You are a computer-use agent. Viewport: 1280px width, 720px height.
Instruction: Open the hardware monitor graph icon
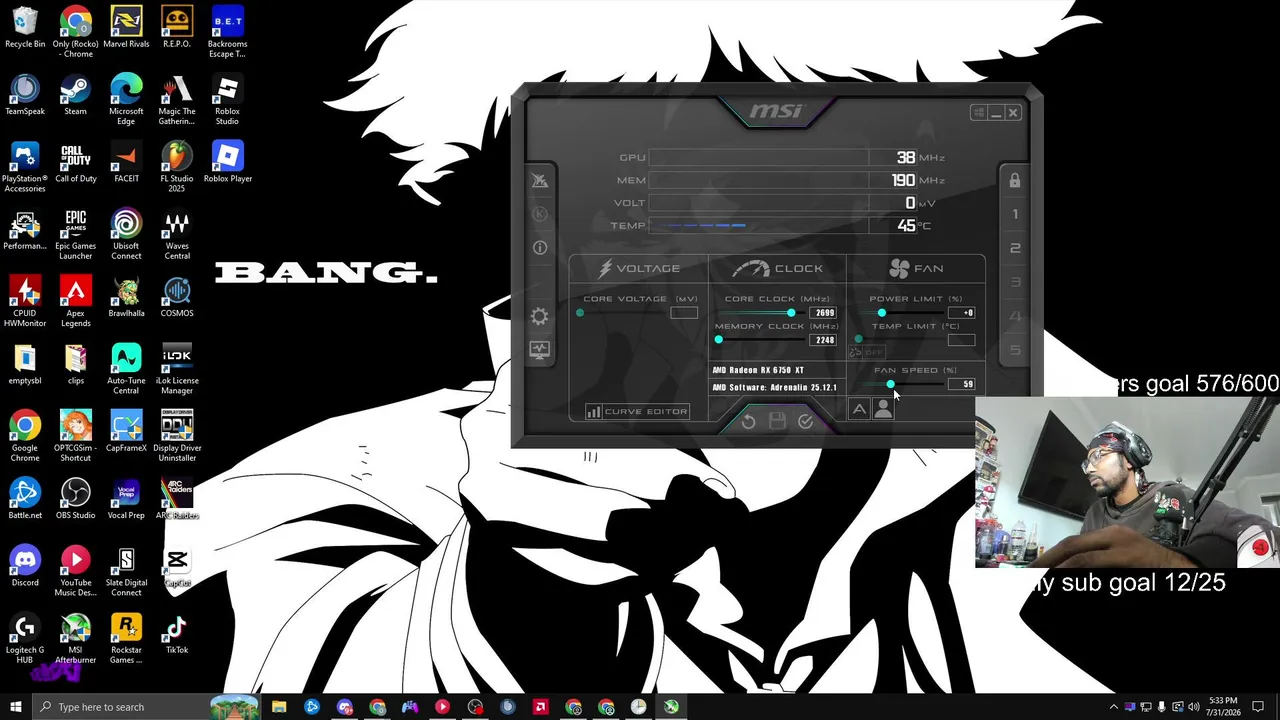pyautogui.click(x=540, y=350)
